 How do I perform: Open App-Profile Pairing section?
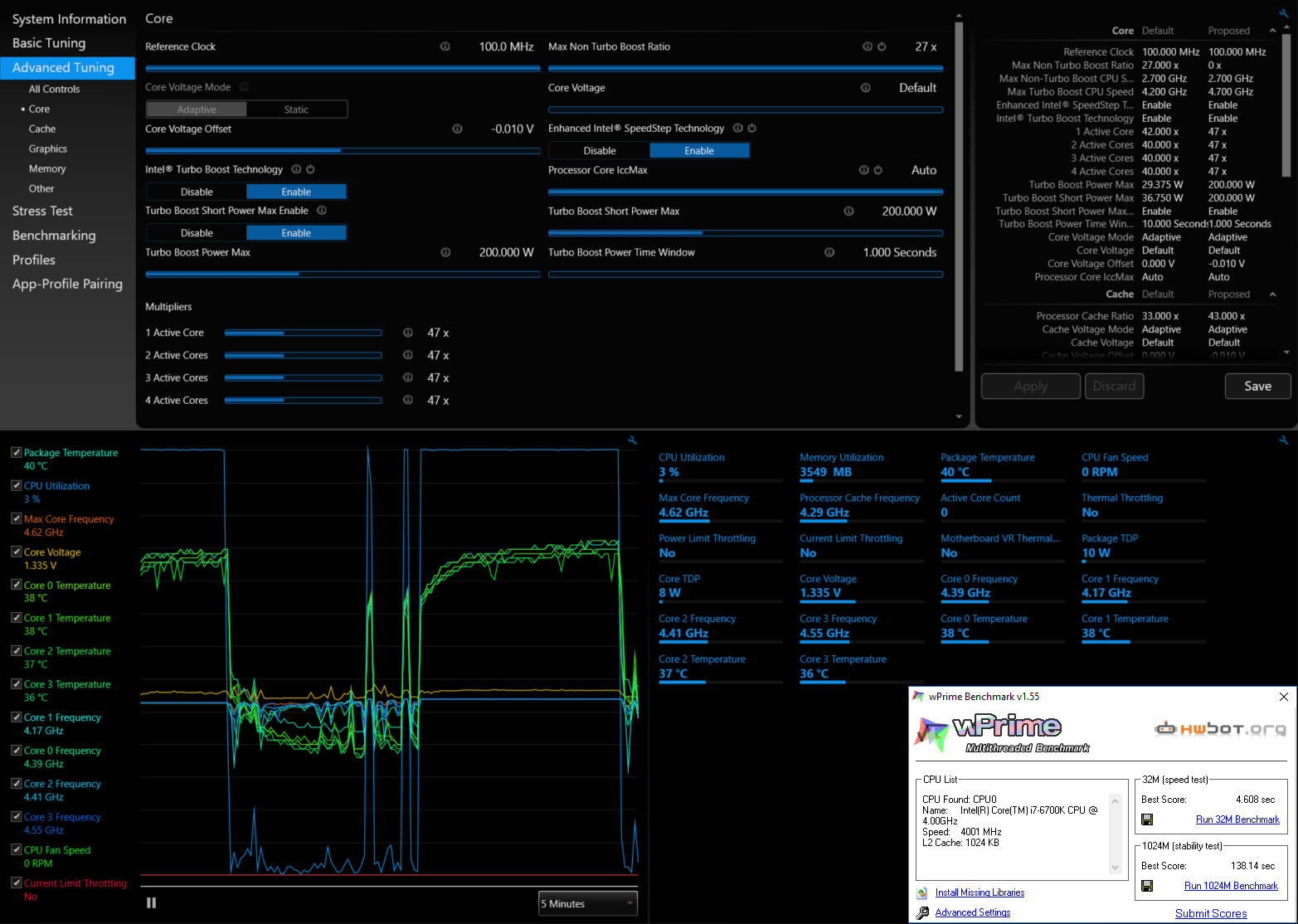coord(67,284)
